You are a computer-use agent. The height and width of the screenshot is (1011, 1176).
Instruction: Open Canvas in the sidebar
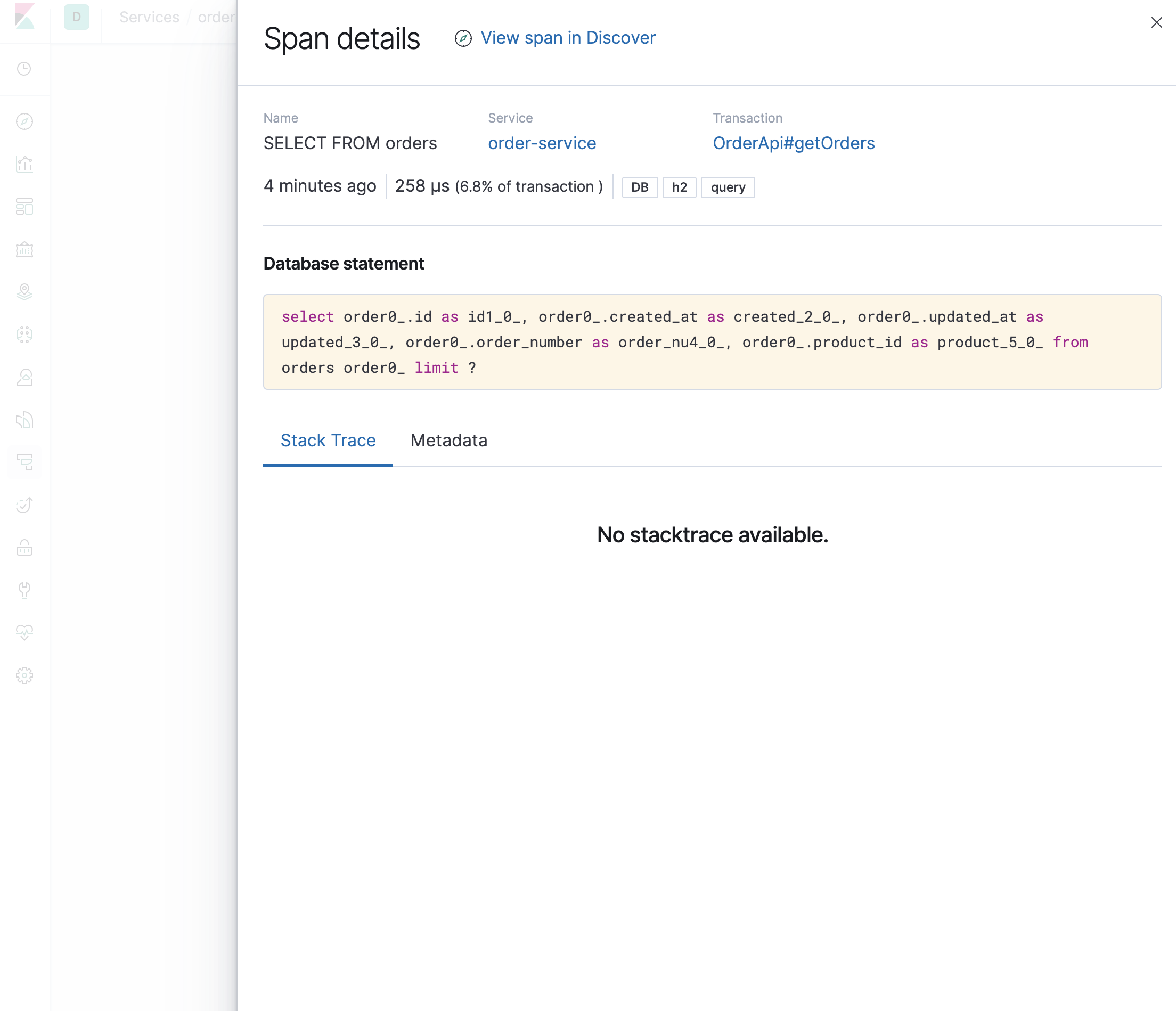point(24,249)
